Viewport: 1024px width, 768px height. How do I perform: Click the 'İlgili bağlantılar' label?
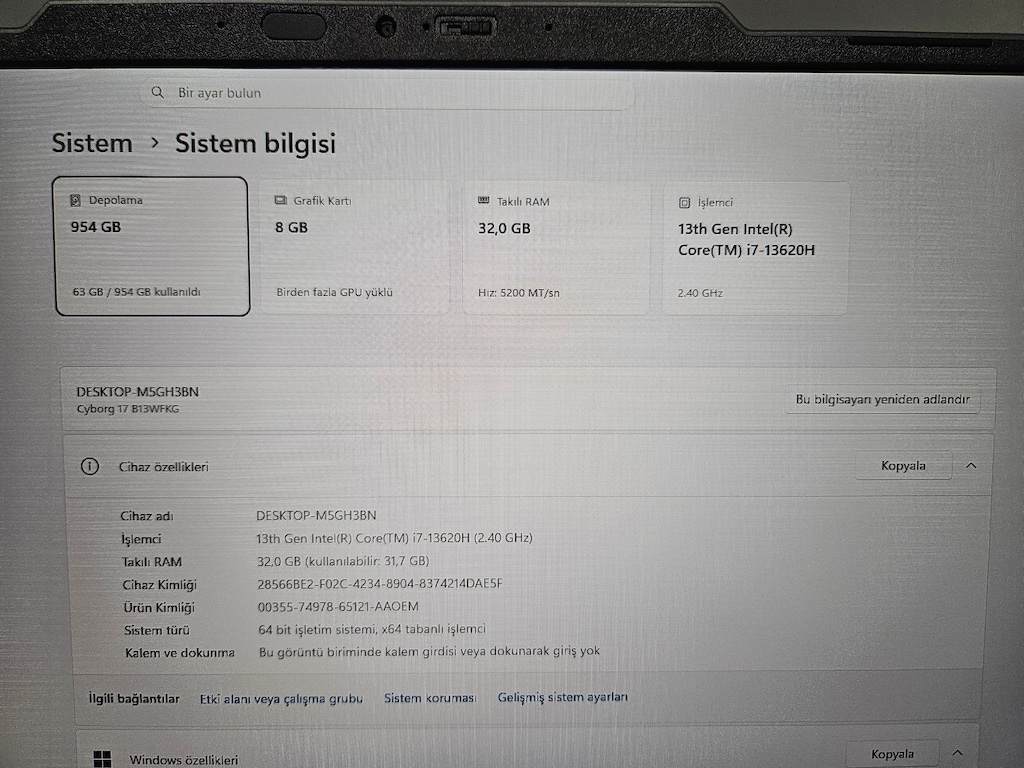(x=134, y=699)
